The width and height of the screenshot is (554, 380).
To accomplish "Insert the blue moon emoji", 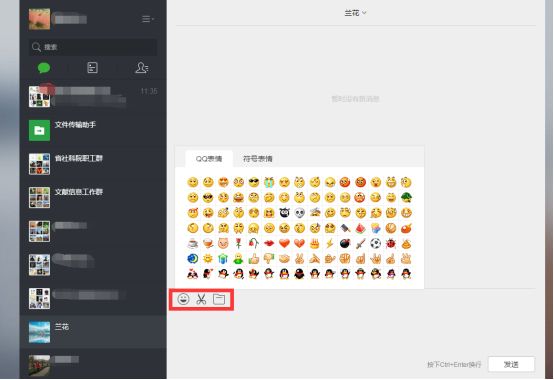I will pyautogui.click(x=193, y=259).
